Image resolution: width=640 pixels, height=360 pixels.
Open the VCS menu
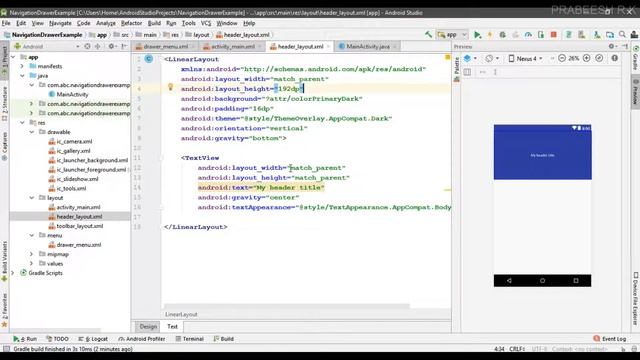206,23
